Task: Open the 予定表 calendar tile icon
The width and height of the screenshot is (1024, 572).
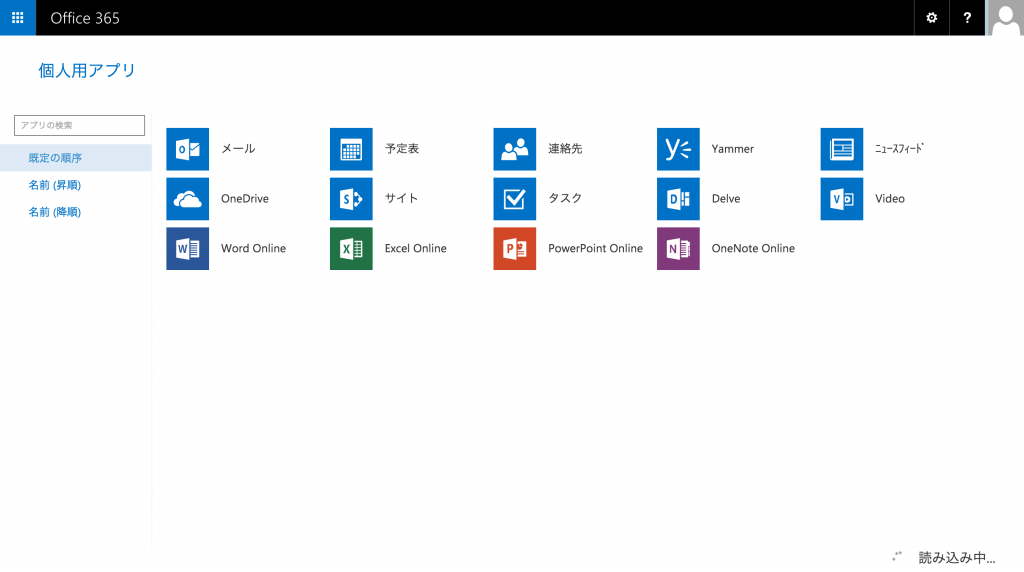Action: point(351,149)
